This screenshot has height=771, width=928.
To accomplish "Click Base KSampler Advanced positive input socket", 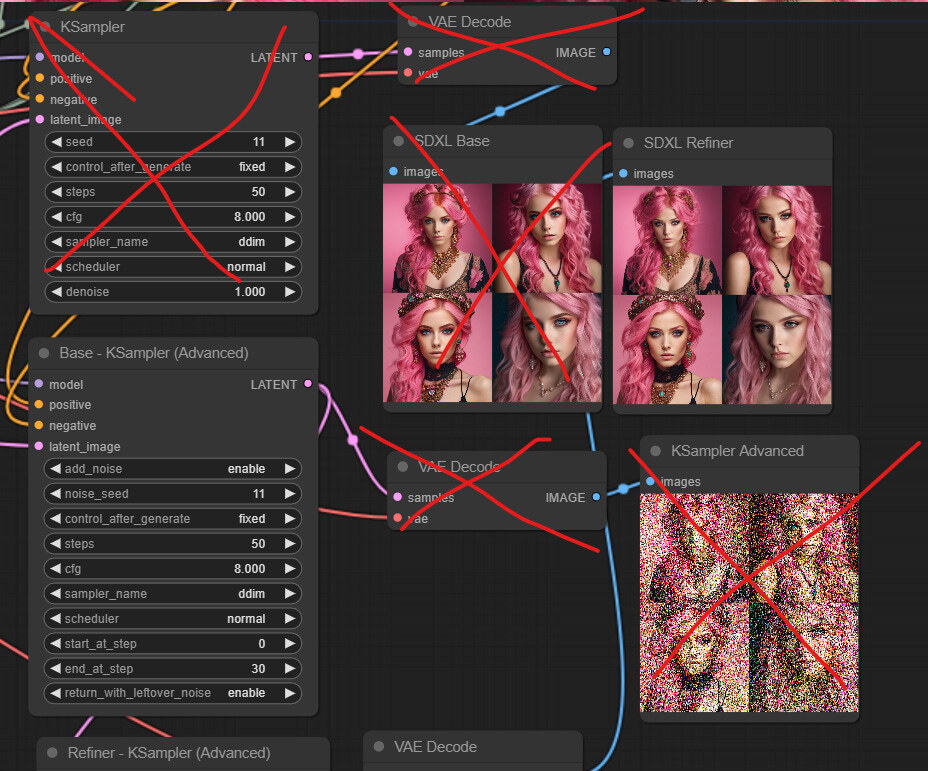I will pyautogui.click(x=39, y=404).
